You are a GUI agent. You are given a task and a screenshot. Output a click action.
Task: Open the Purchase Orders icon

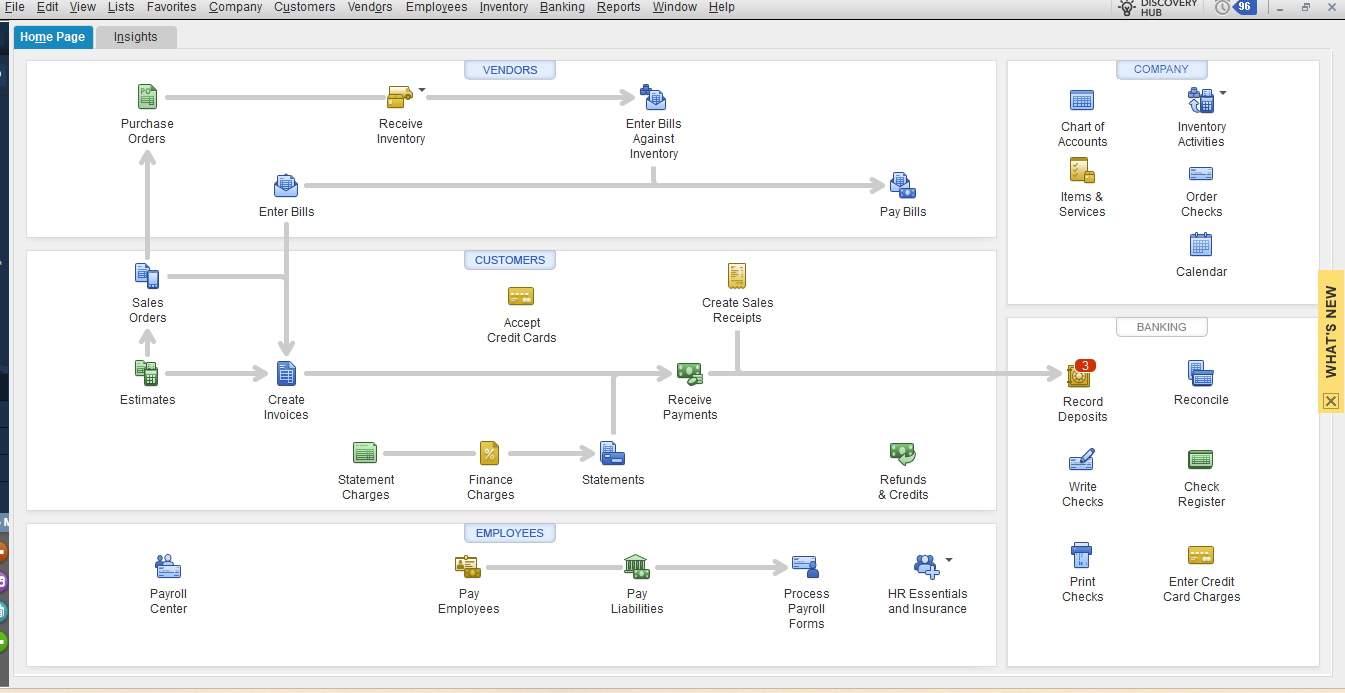pos(147,97)
